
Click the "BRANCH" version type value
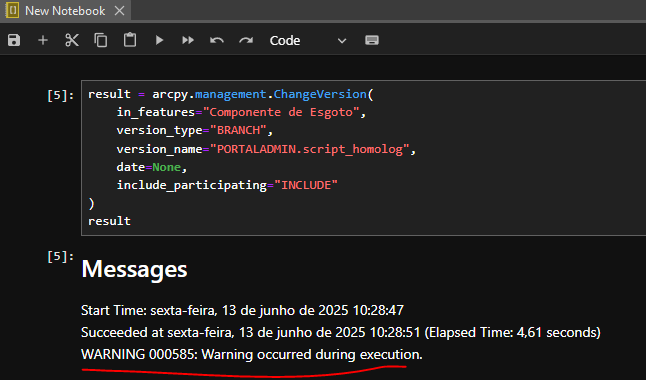click(x=239, y=130)
